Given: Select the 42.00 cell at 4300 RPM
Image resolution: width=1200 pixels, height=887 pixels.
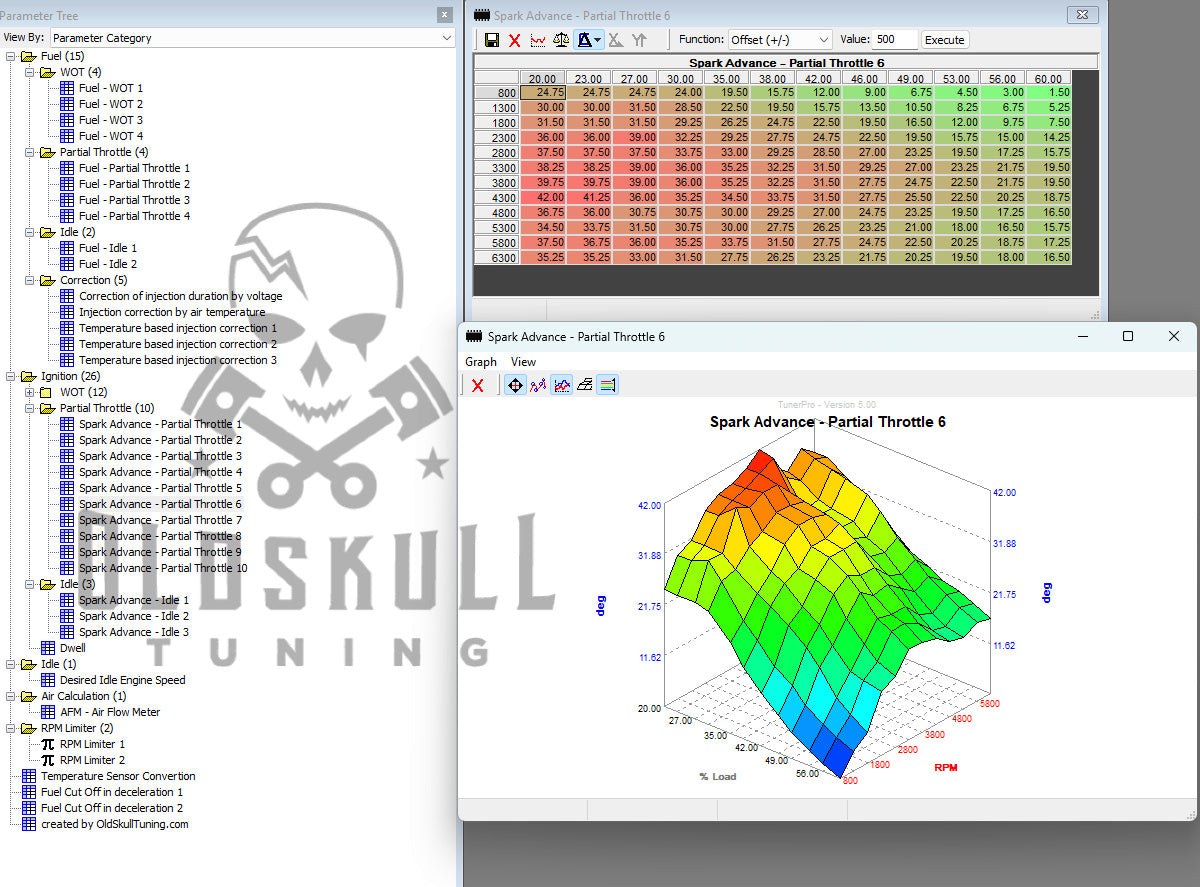Looking at the screenshot, I should click(x=543, y=198).
